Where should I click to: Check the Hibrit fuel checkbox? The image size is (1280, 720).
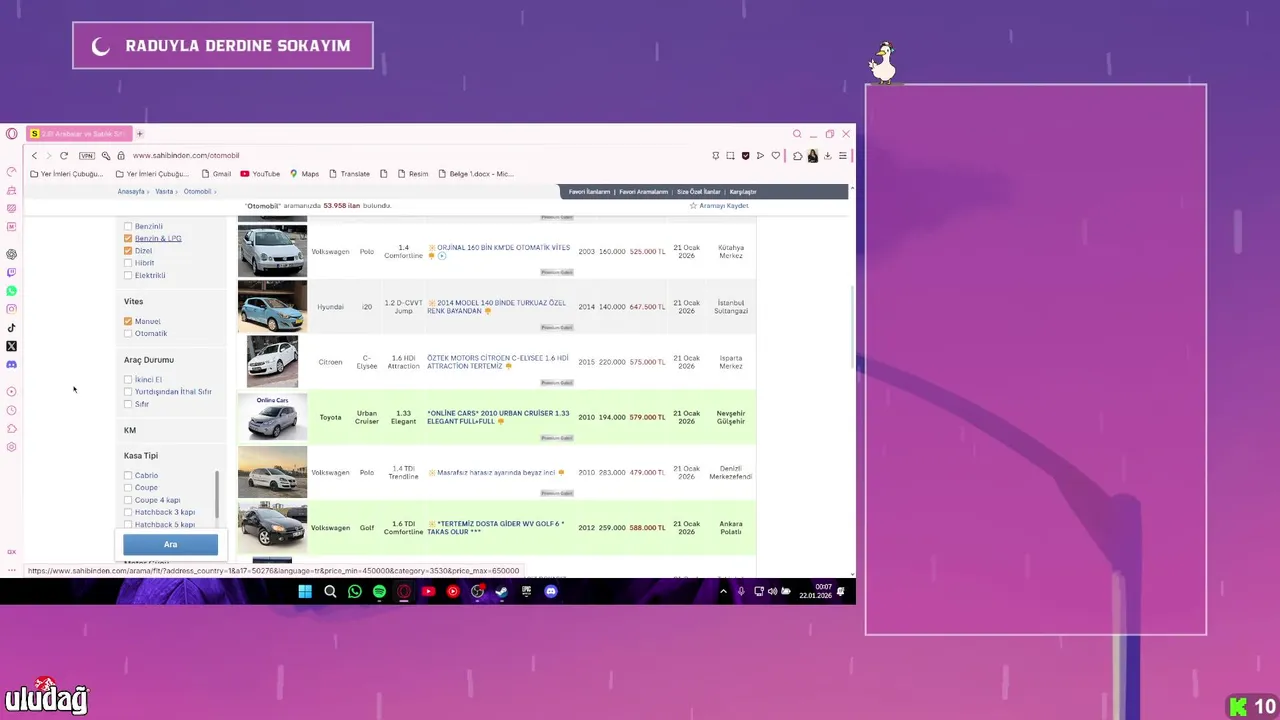tap(128, 263)
